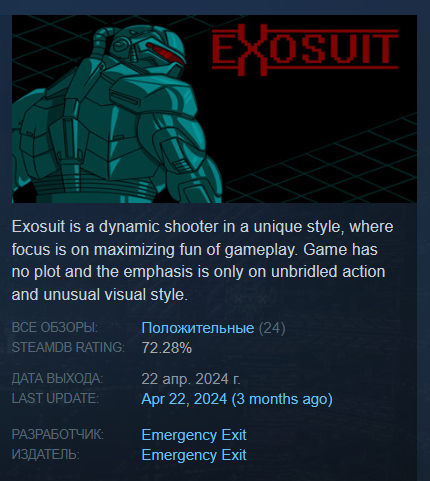
Task: Click the ИЗДАТЕЛЬ label
Action: point(46,454)
